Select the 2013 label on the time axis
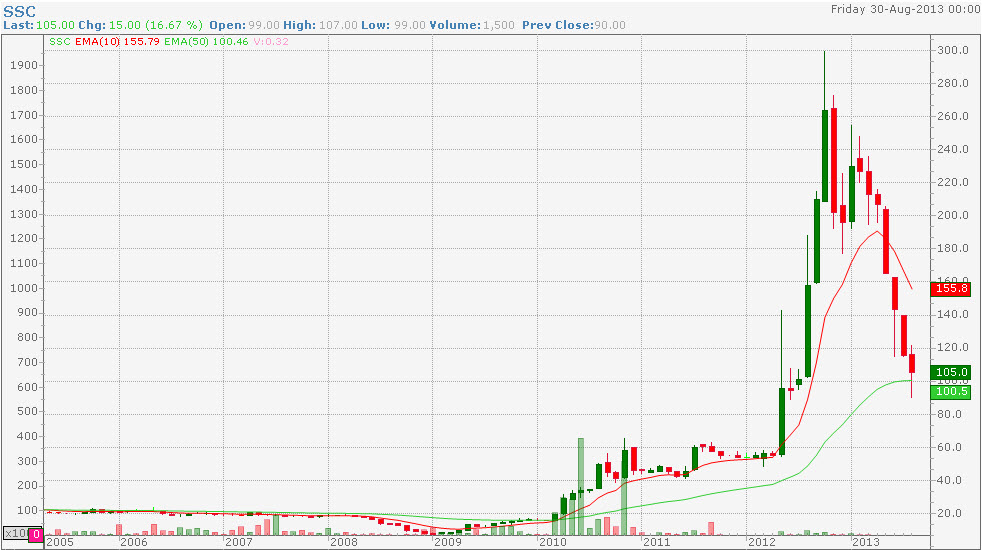This screenshot has width=982, height=550. point(866,542)
